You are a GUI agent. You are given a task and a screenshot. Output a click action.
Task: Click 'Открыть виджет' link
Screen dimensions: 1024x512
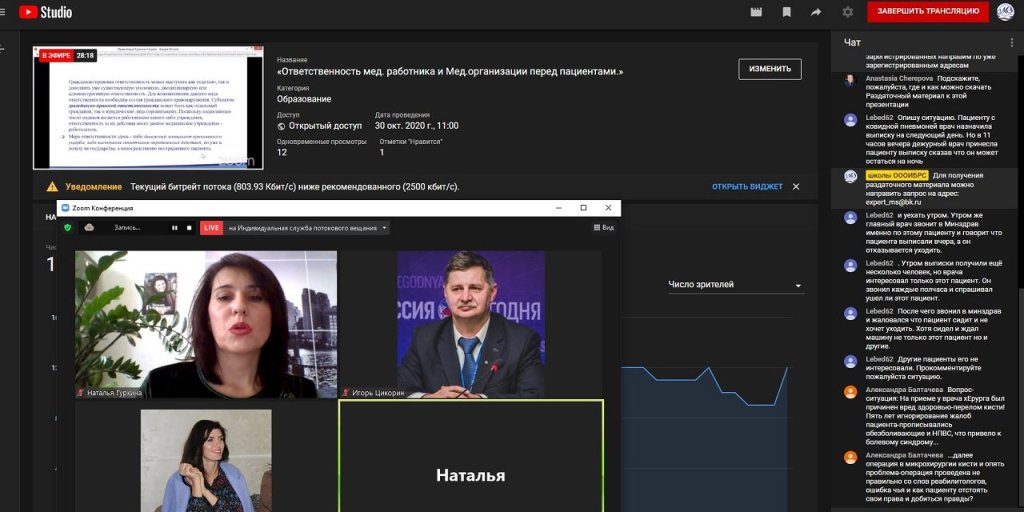pyautogui.click(x=747, y=187)
